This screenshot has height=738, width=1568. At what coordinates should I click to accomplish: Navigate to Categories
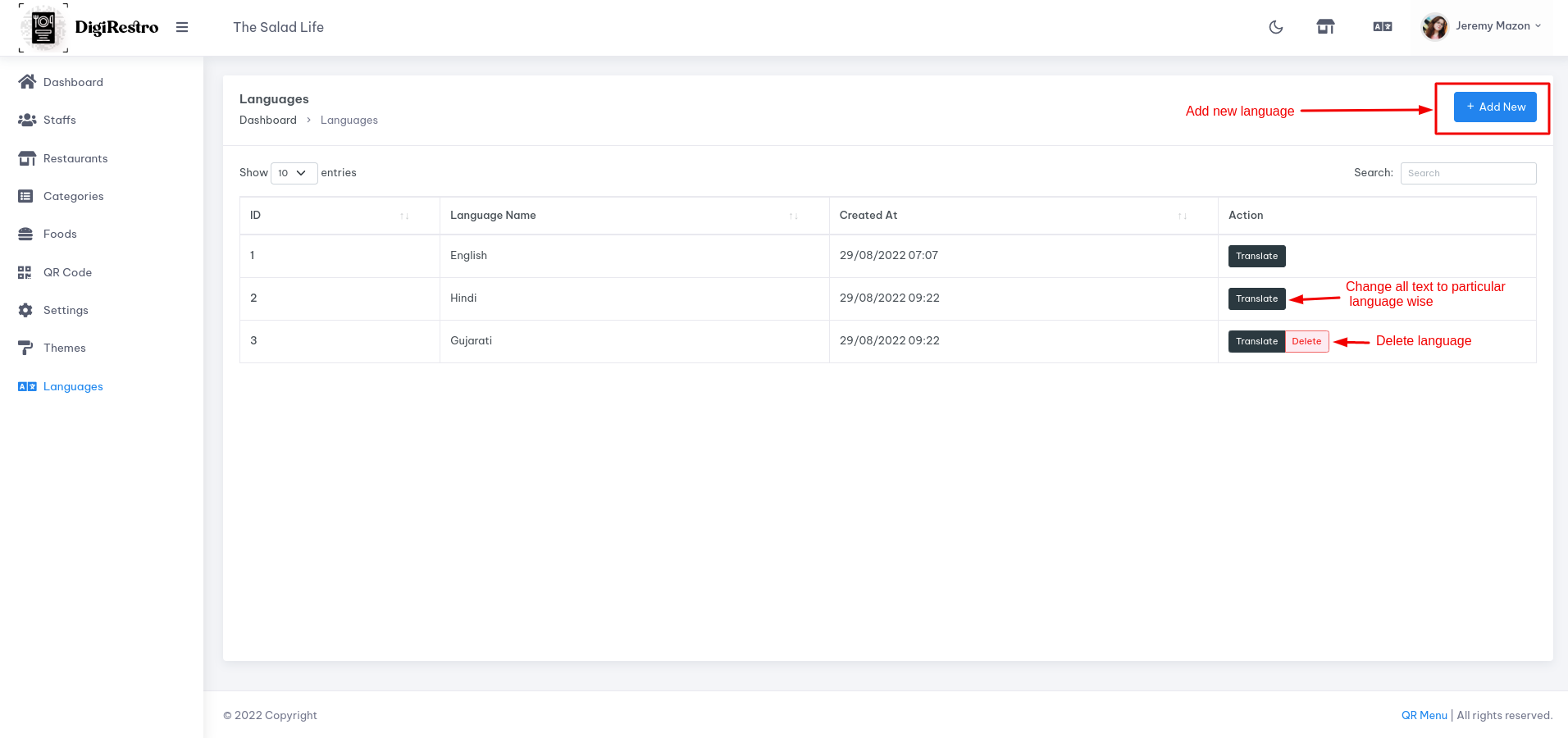(73, 196)
